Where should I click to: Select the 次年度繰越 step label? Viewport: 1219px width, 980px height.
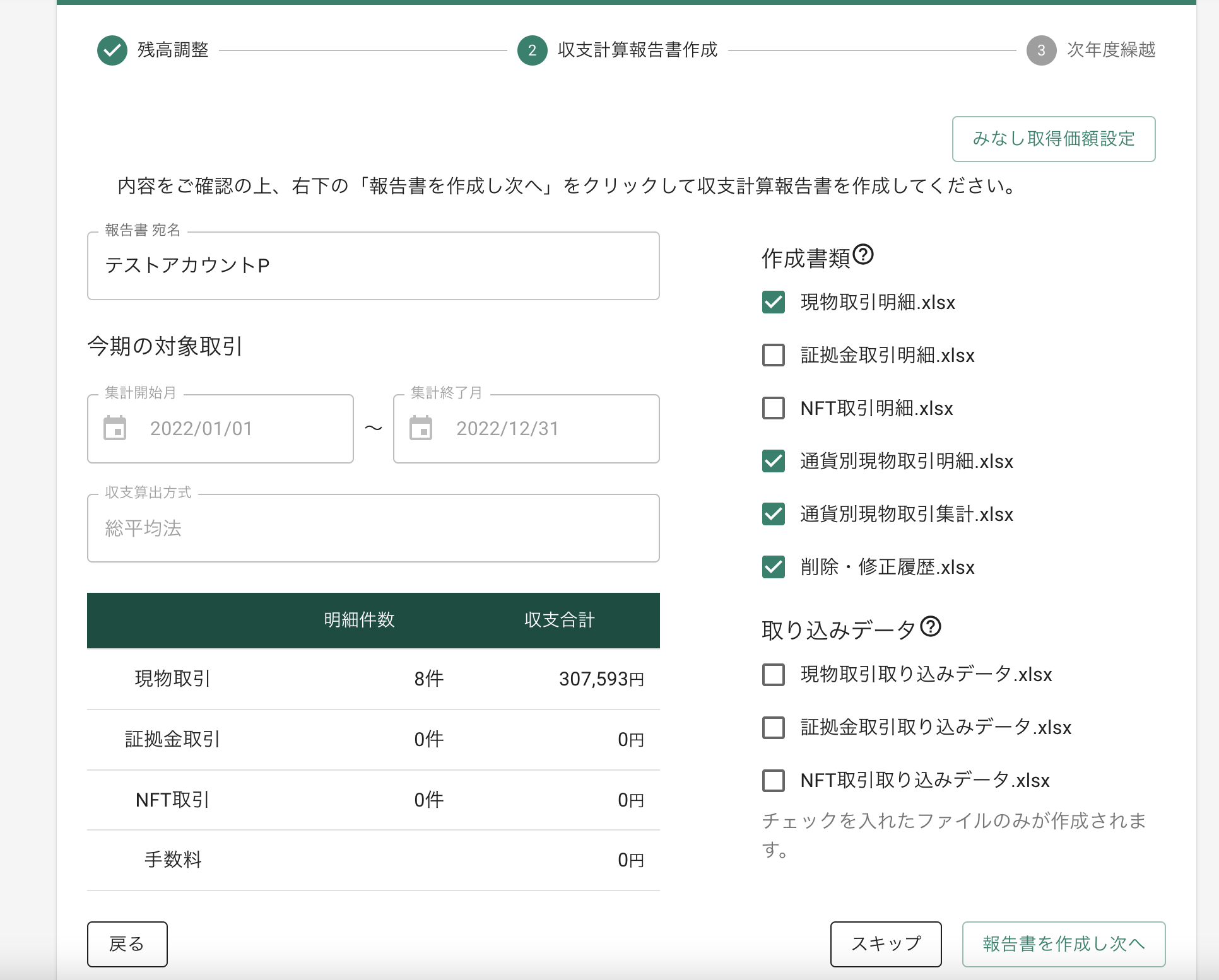click(x=1110, y=50)
